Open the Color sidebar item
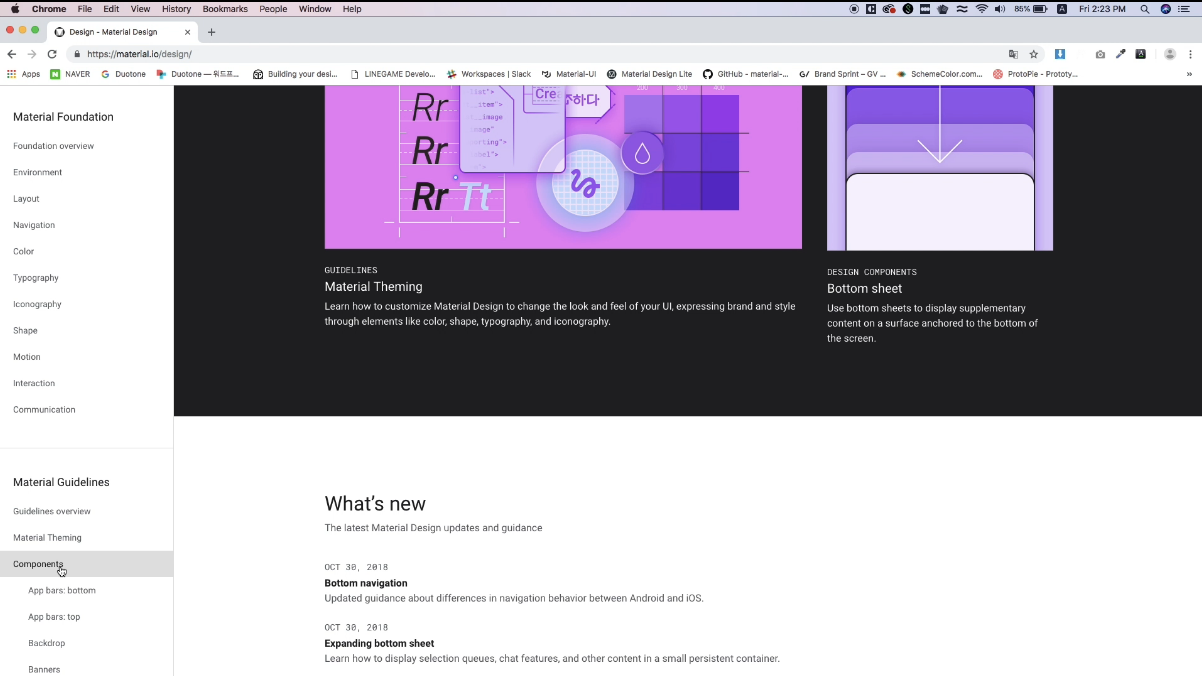The image size is (1202, 676). click(x=23, y=251)
